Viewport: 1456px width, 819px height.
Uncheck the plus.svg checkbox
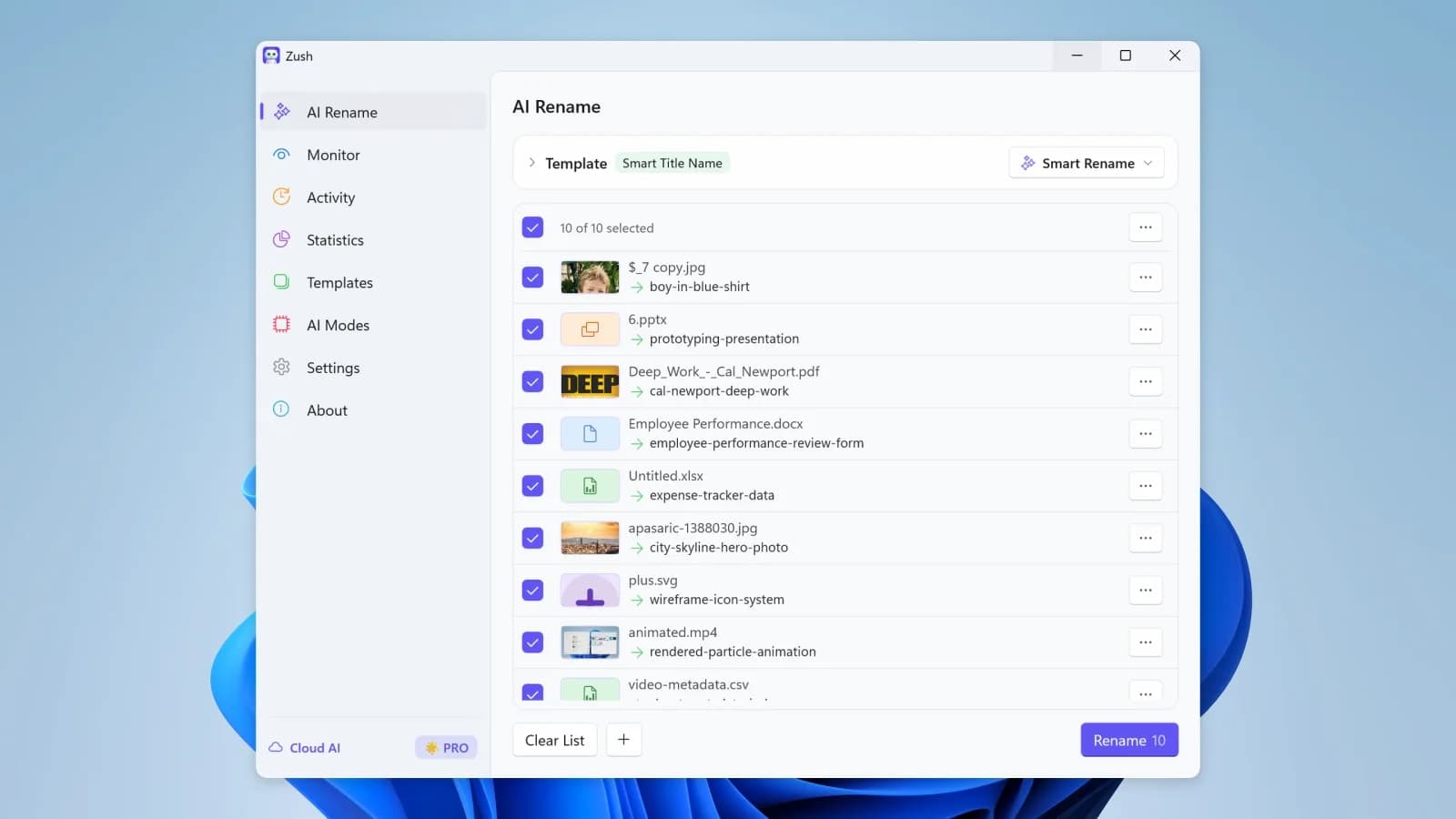(532, 590)
